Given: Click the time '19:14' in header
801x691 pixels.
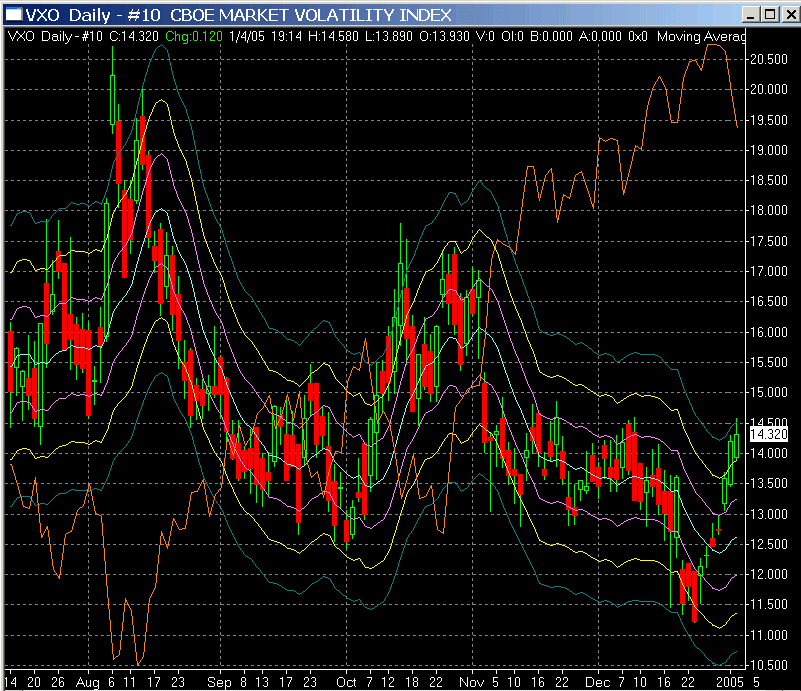Looking at the screenshot, I should [286, 36].
